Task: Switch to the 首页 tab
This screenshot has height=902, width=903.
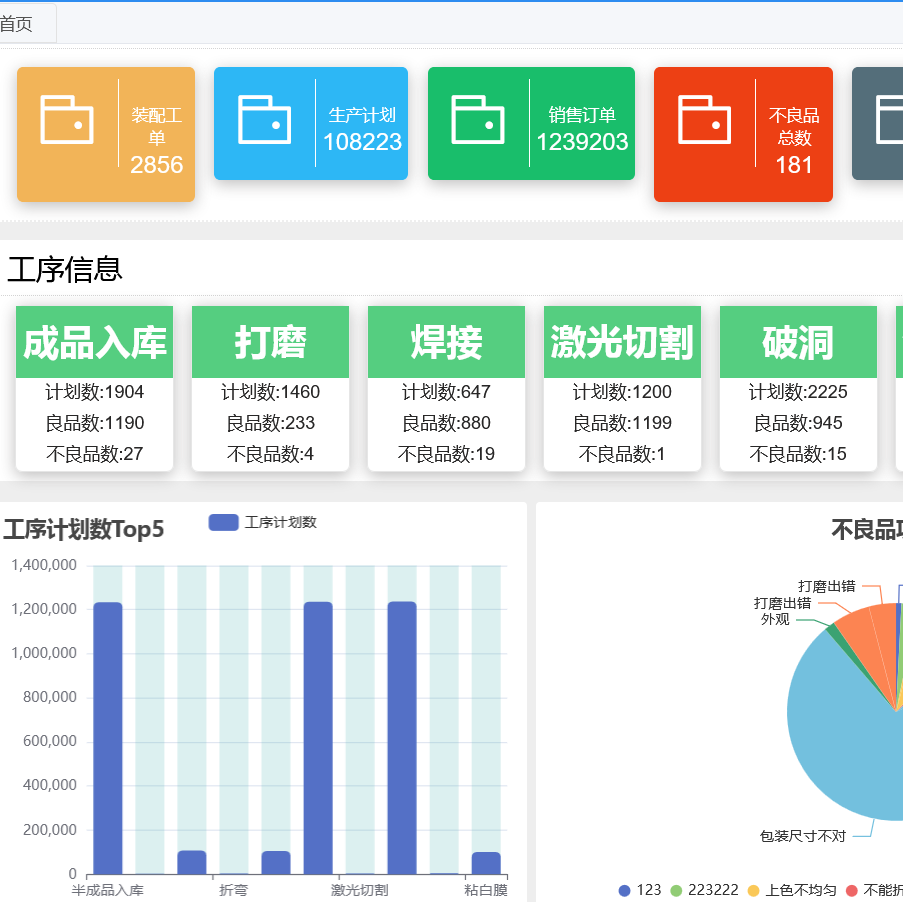Action: [x=16, y=22]
